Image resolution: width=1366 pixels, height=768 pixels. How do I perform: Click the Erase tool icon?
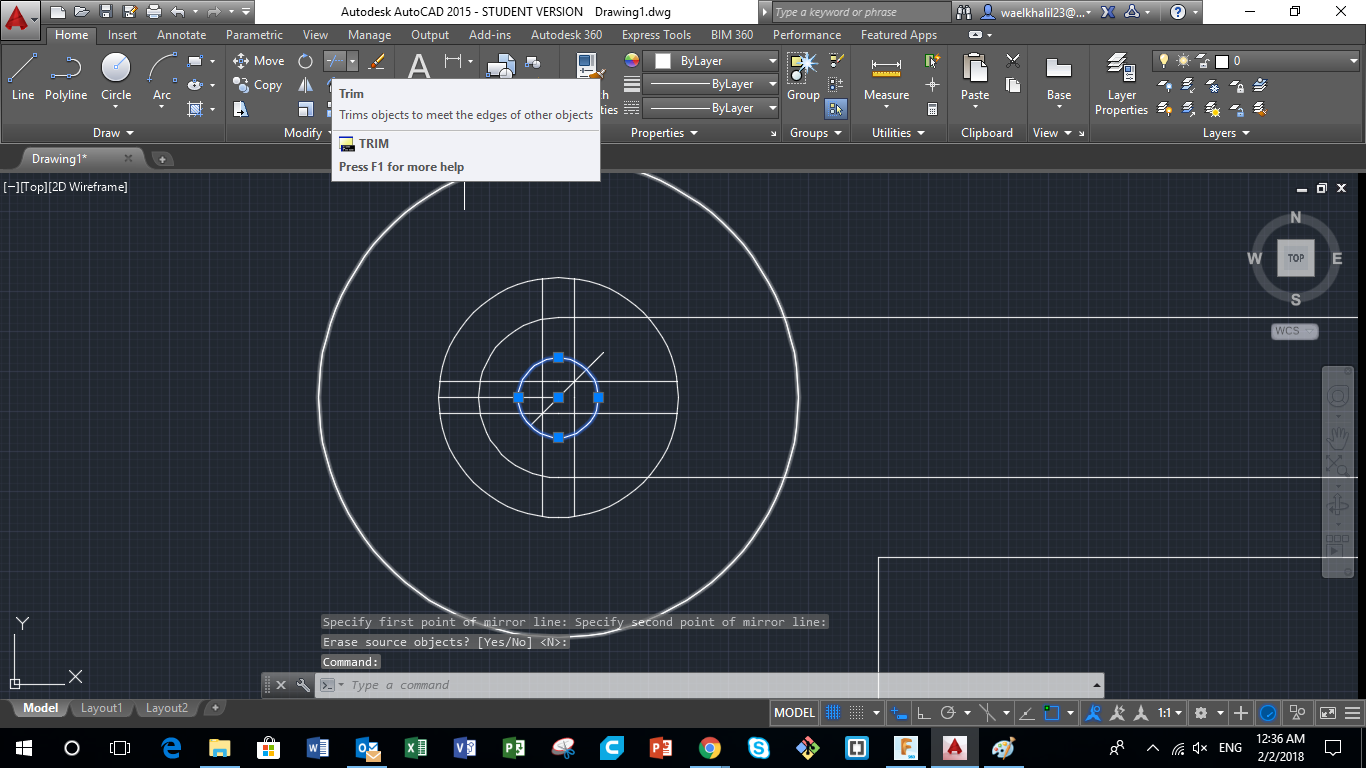pyautogui.click(x=377, y=61)
